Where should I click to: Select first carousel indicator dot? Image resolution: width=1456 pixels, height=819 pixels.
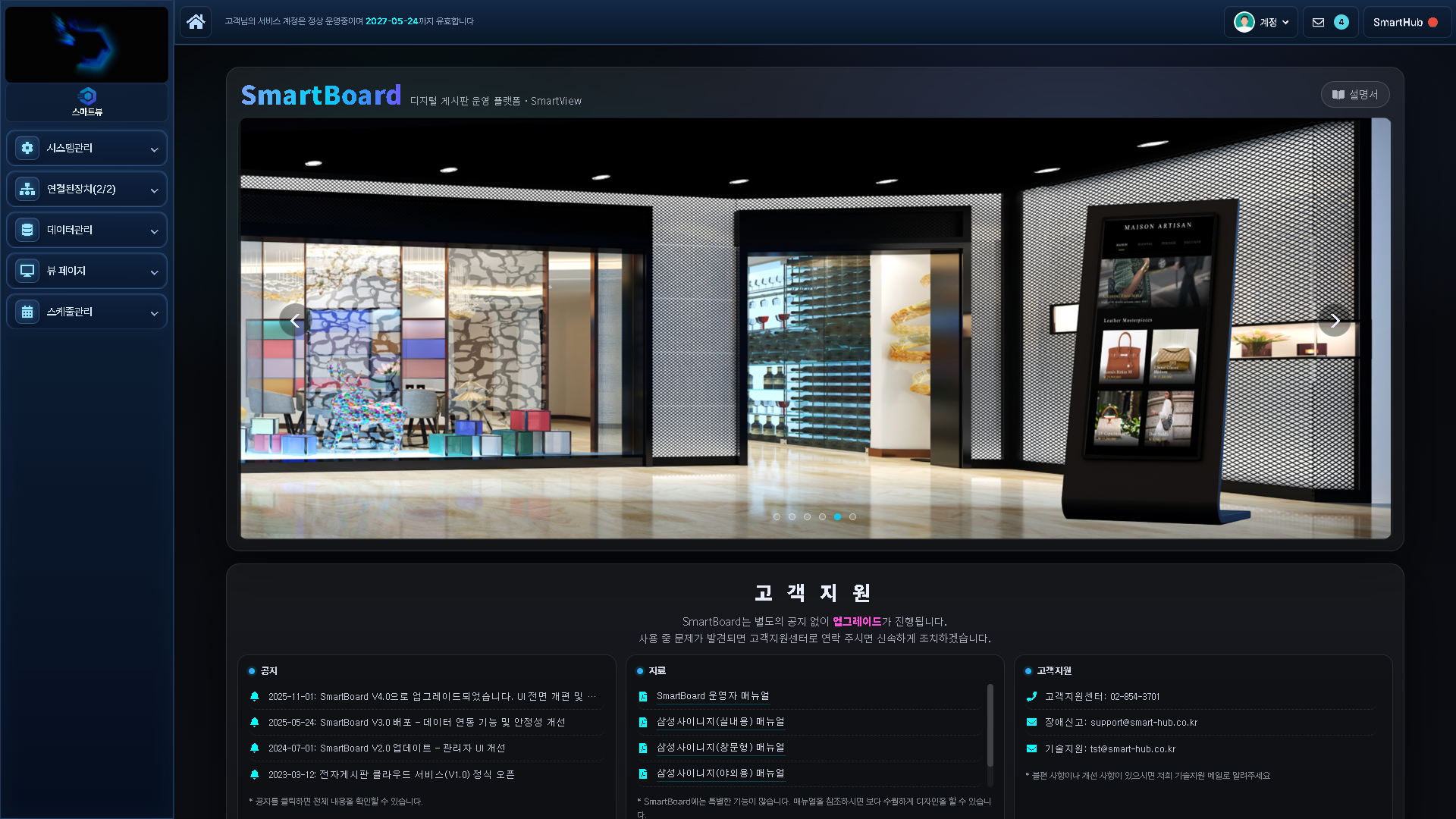click(777, 516)
